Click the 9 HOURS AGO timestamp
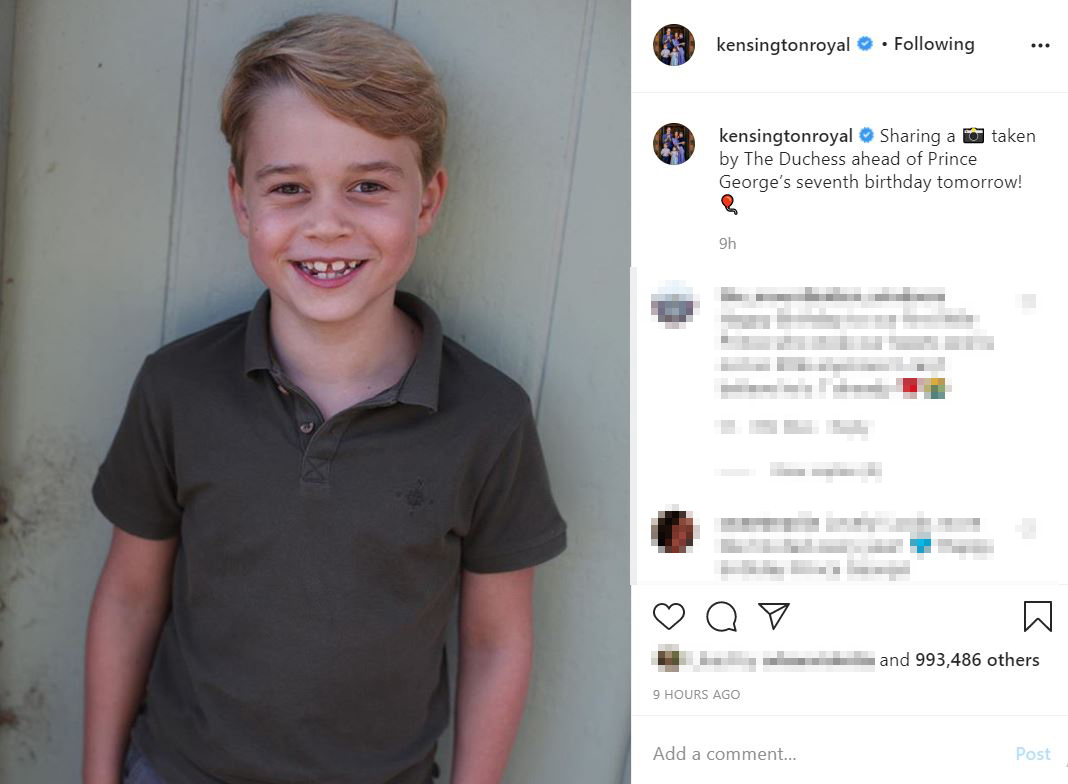This screenshot has height=784, width=1068. pyautogui.click(x=697, y=694)
